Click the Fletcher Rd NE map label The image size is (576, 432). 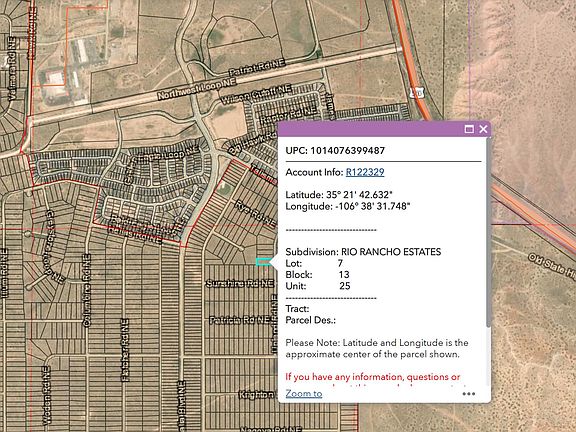(x=125, y=350)
